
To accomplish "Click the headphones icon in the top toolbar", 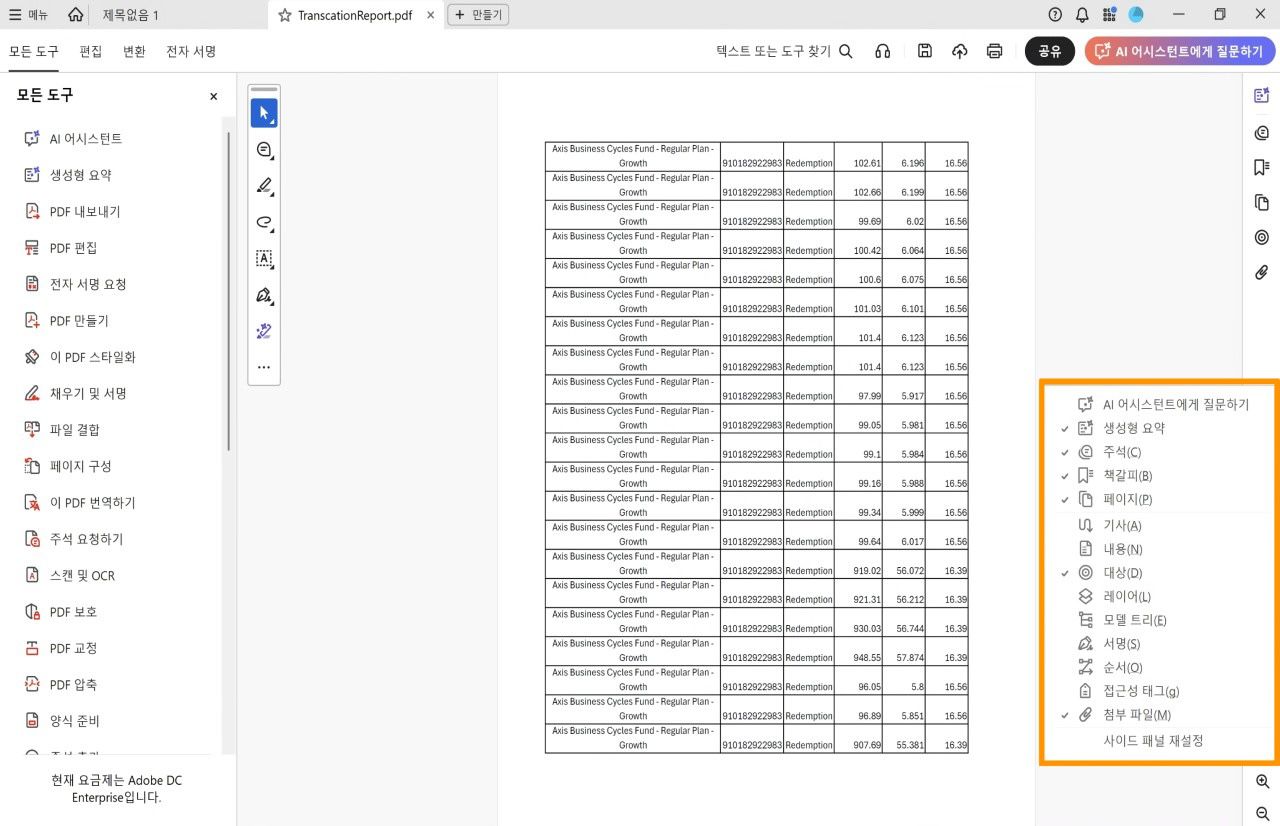I will (882, 51).
